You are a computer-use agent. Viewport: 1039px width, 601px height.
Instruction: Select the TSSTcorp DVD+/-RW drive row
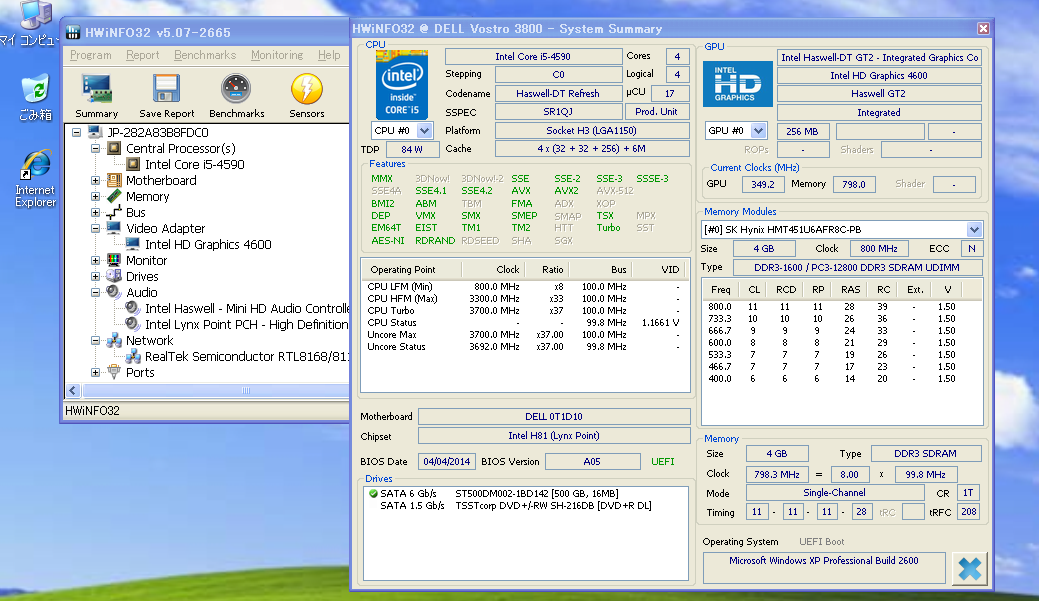point(525,506)
